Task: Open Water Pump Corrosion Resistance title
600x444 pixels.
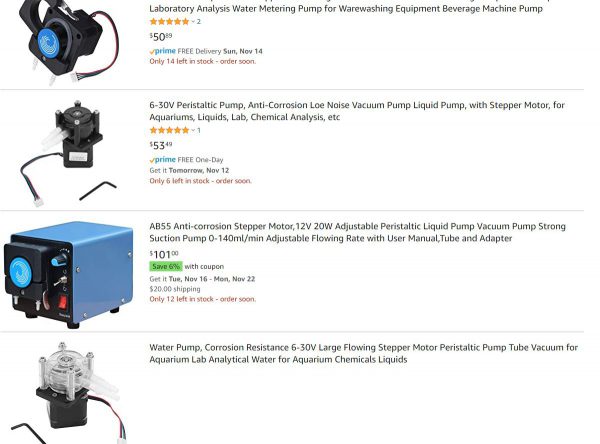Action: point(363,353)
